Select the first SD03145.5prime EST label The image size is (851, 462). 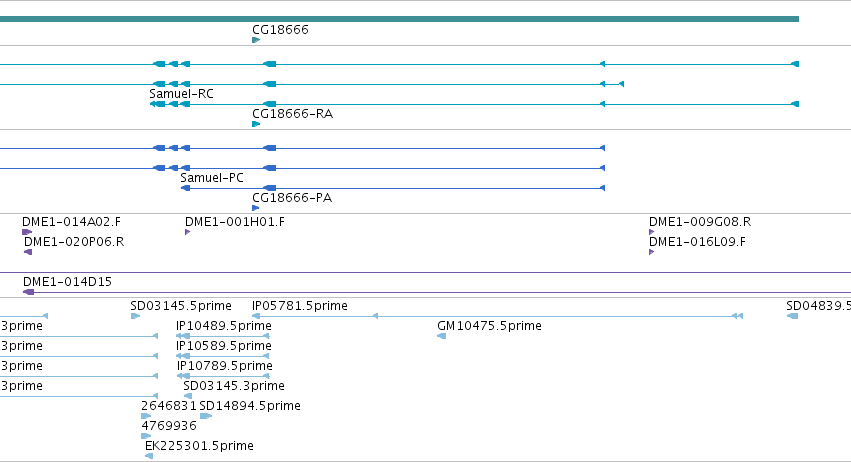181,306
